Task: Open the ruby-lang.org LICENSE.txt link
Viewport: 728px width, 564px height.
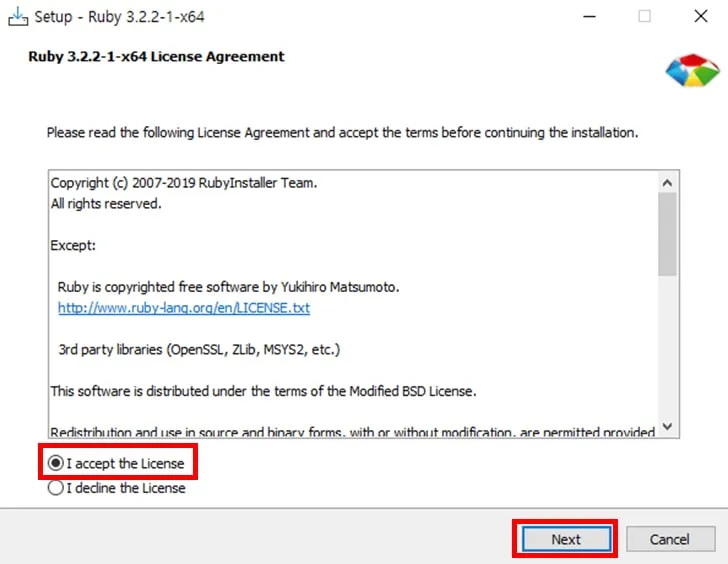Action: [184, 308]
